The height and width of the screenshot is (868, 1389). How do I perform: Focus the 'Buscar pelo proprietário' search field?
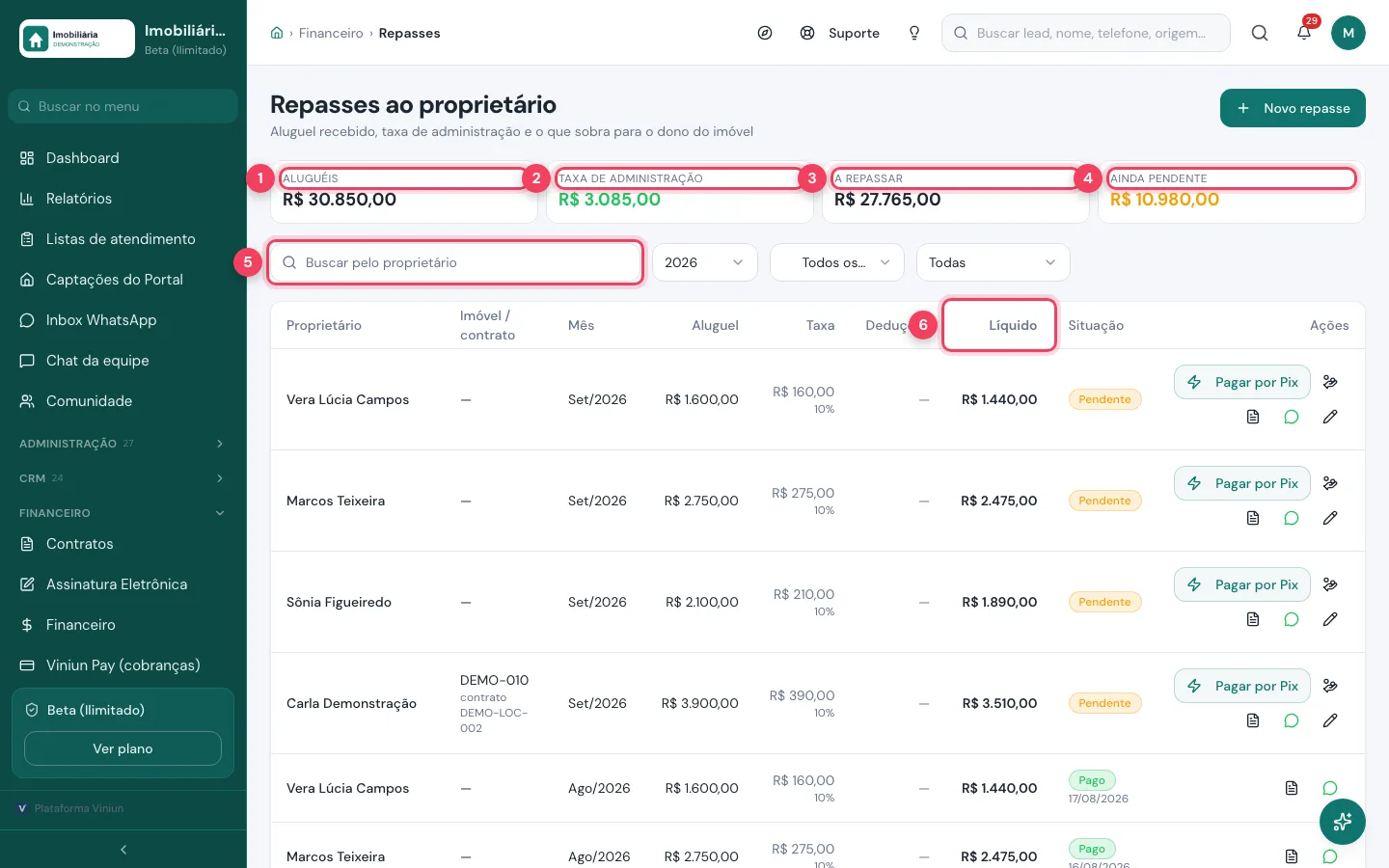(455, 262)
